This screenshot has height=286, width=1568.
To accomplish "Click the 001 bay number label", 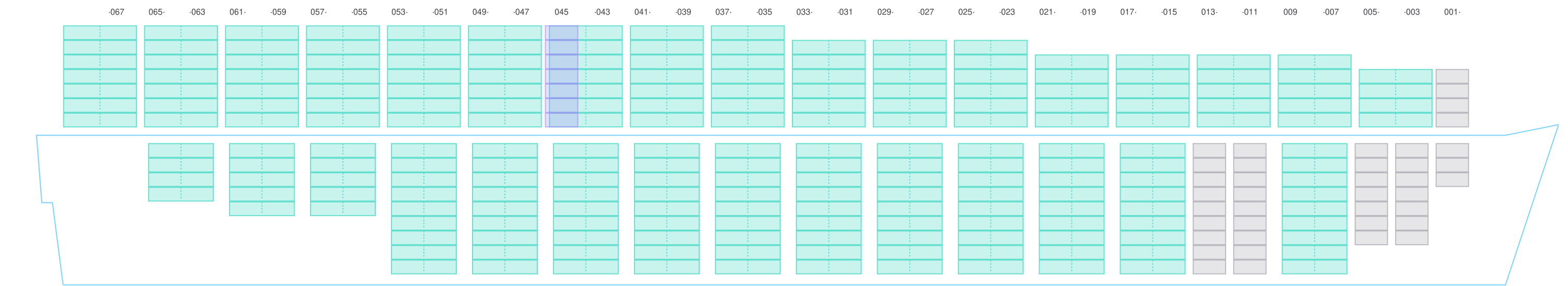I will coord(1452,12).
